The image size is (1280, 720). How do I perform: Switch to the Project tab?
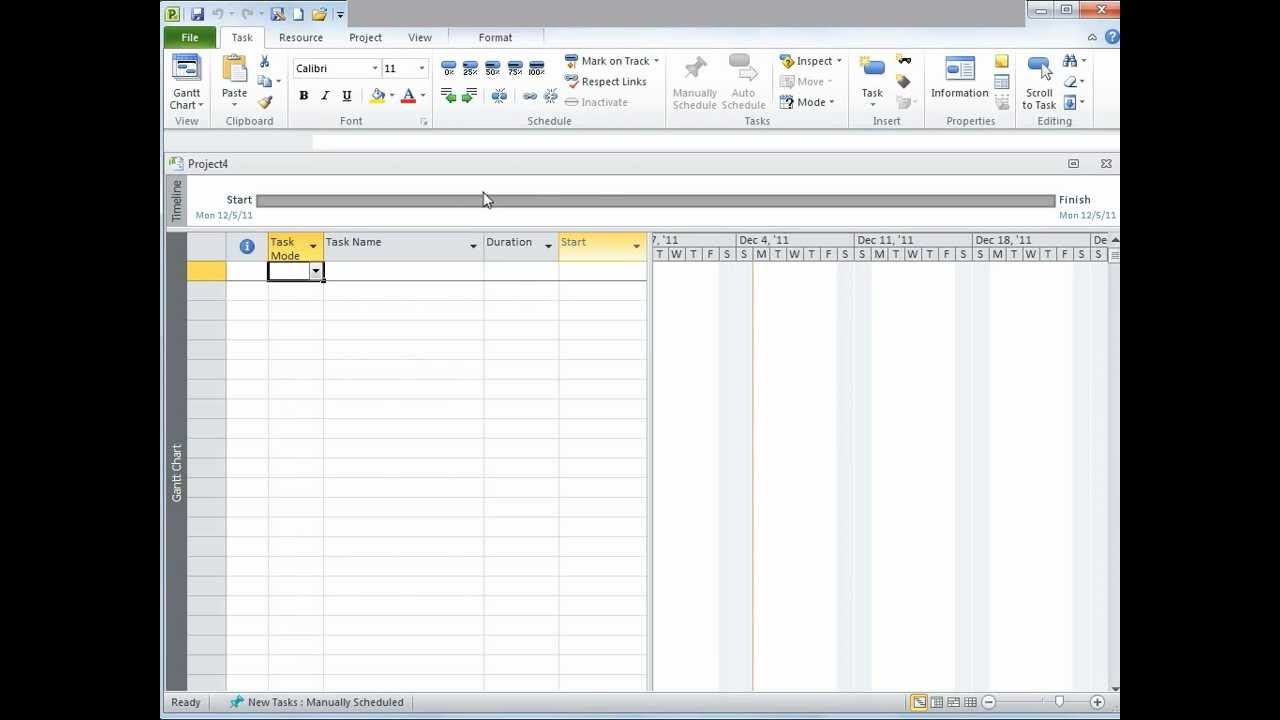(365, 37)
